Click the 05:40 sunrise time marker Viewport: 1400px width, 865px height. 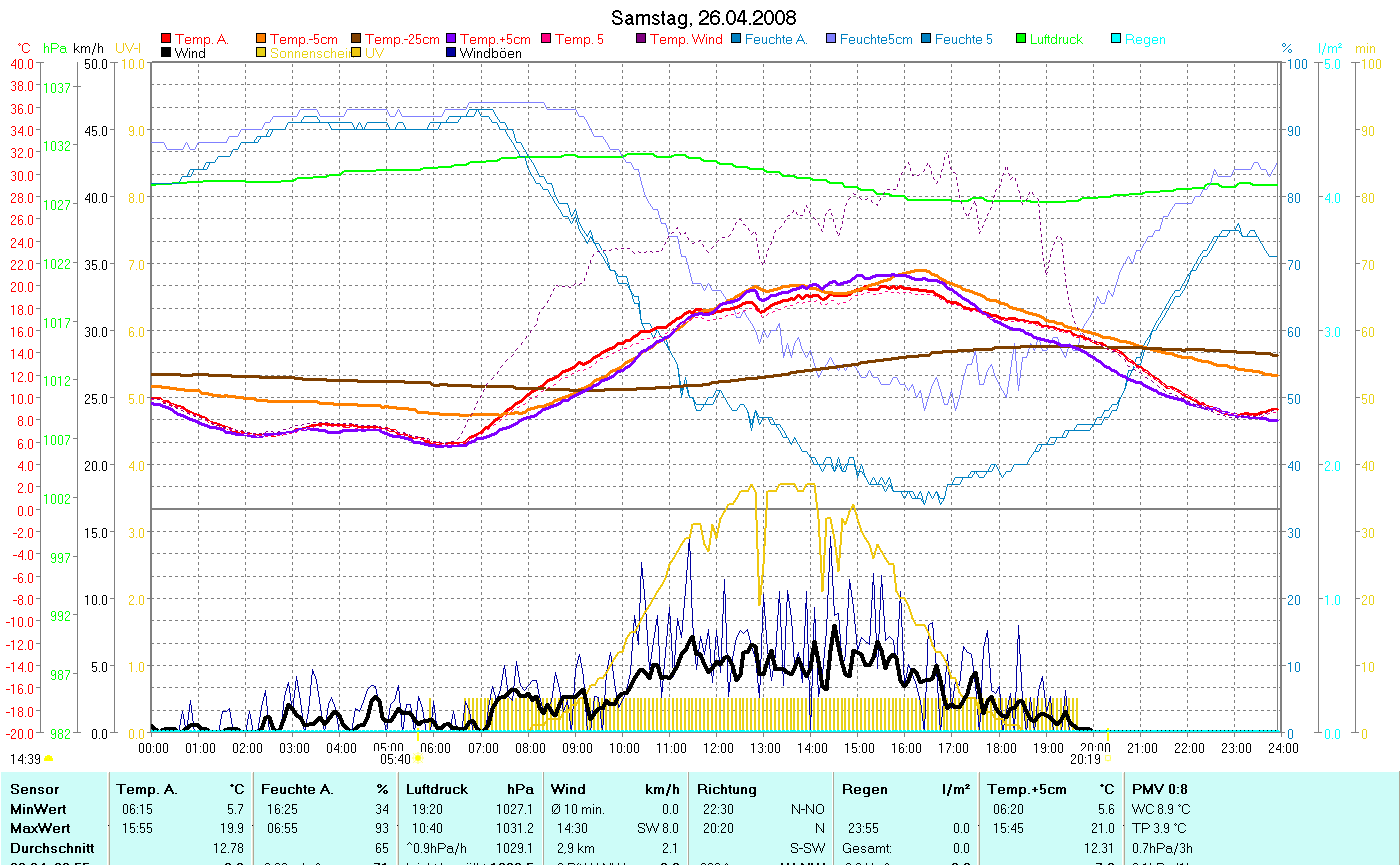point(396,760)
